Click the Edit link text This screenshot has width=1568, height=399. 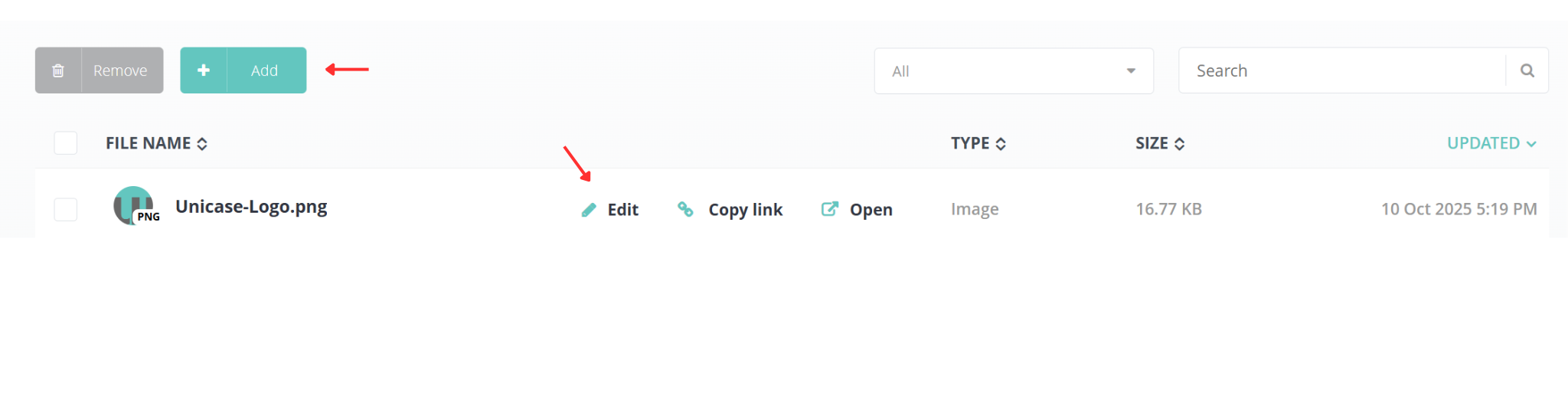tap(623, 210)
